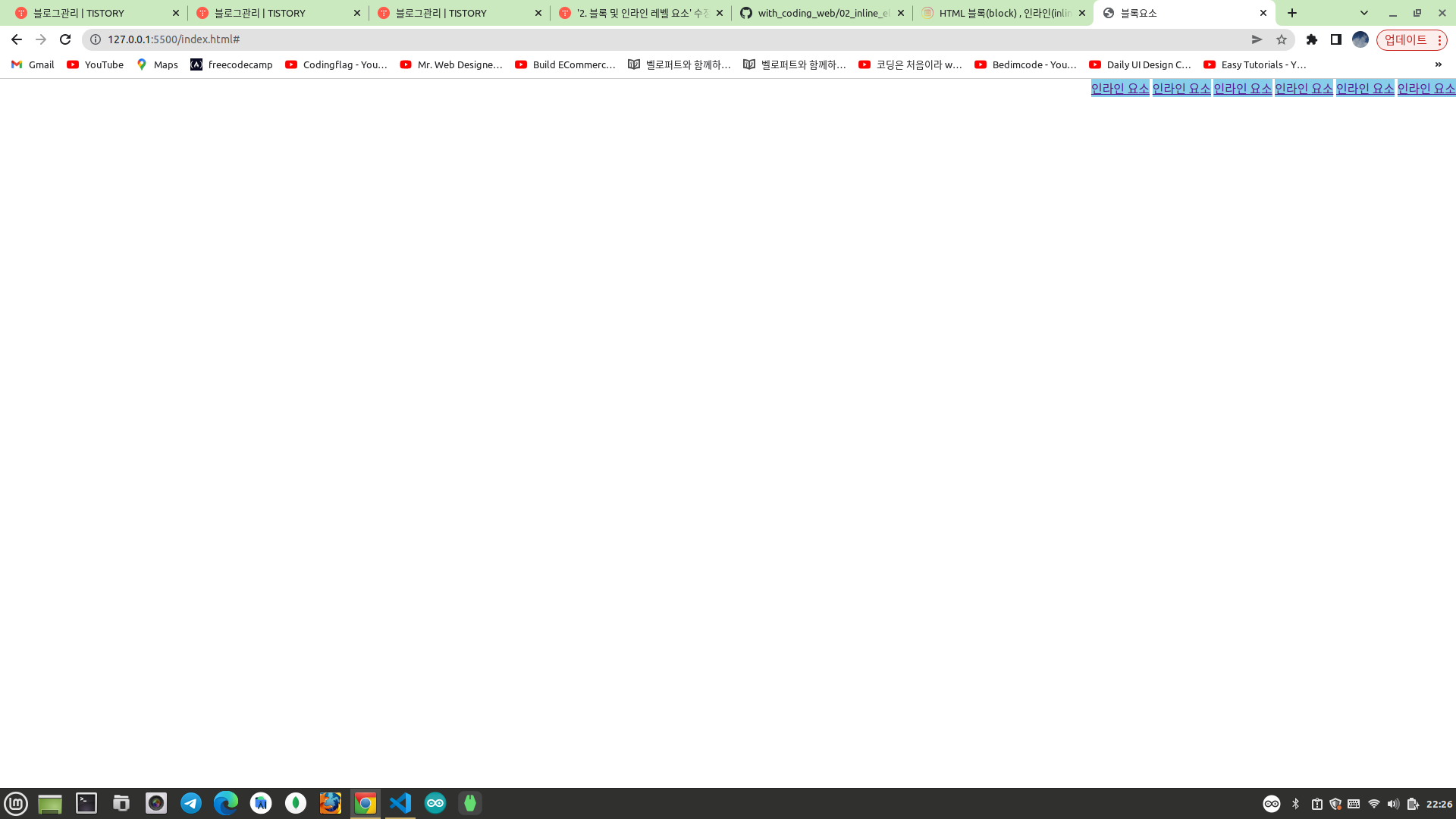Open Telegram from the taskbar
The image size is (1456, 819).
[x=191, y=803]
